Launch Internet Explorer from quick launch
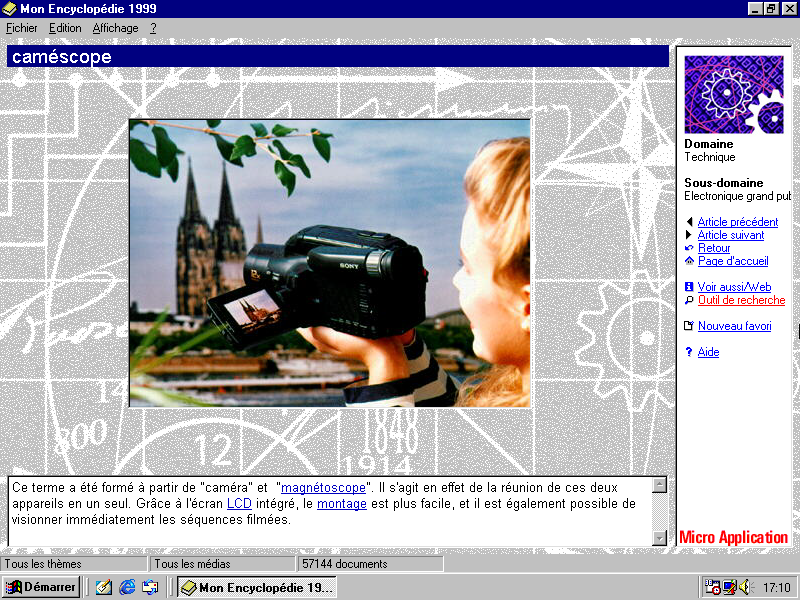800x600 pixels. click(x=127, y=587)
